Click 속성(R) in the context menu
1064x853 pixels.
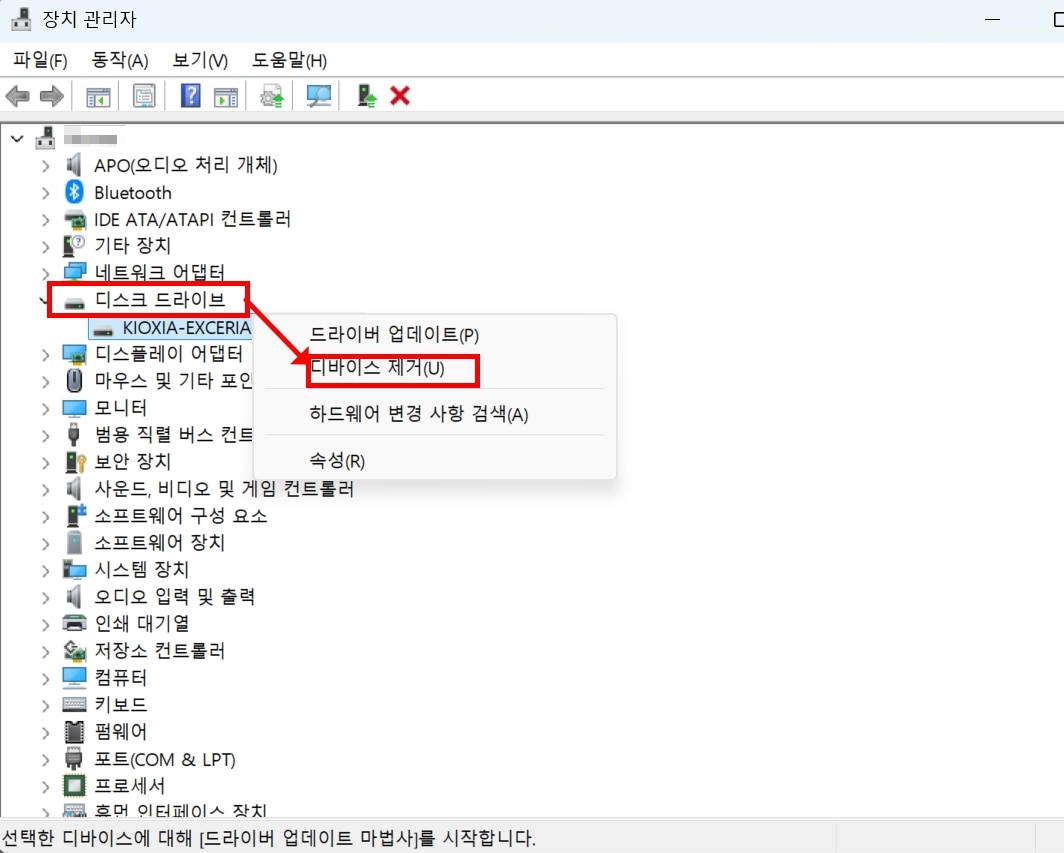click(338, 461)
